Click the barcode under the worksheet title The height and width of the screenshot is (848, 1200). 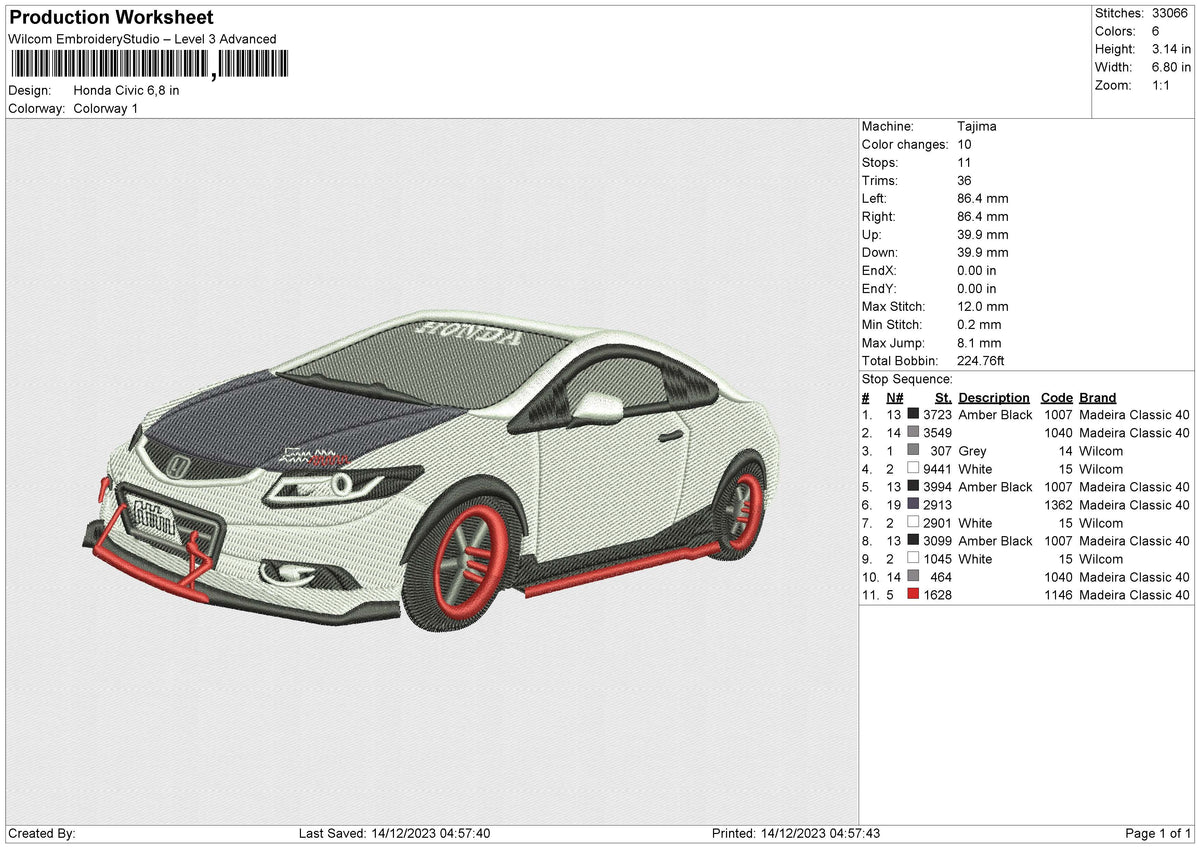click(x=148, y=65)
